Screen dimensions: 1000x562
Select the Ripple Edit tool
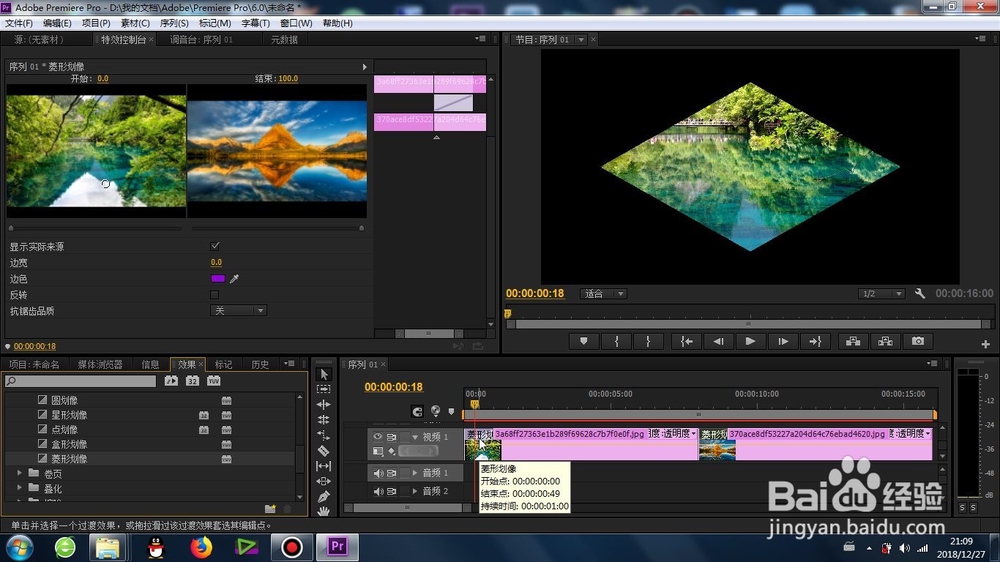pyautogui.click(x=323, y=404)
